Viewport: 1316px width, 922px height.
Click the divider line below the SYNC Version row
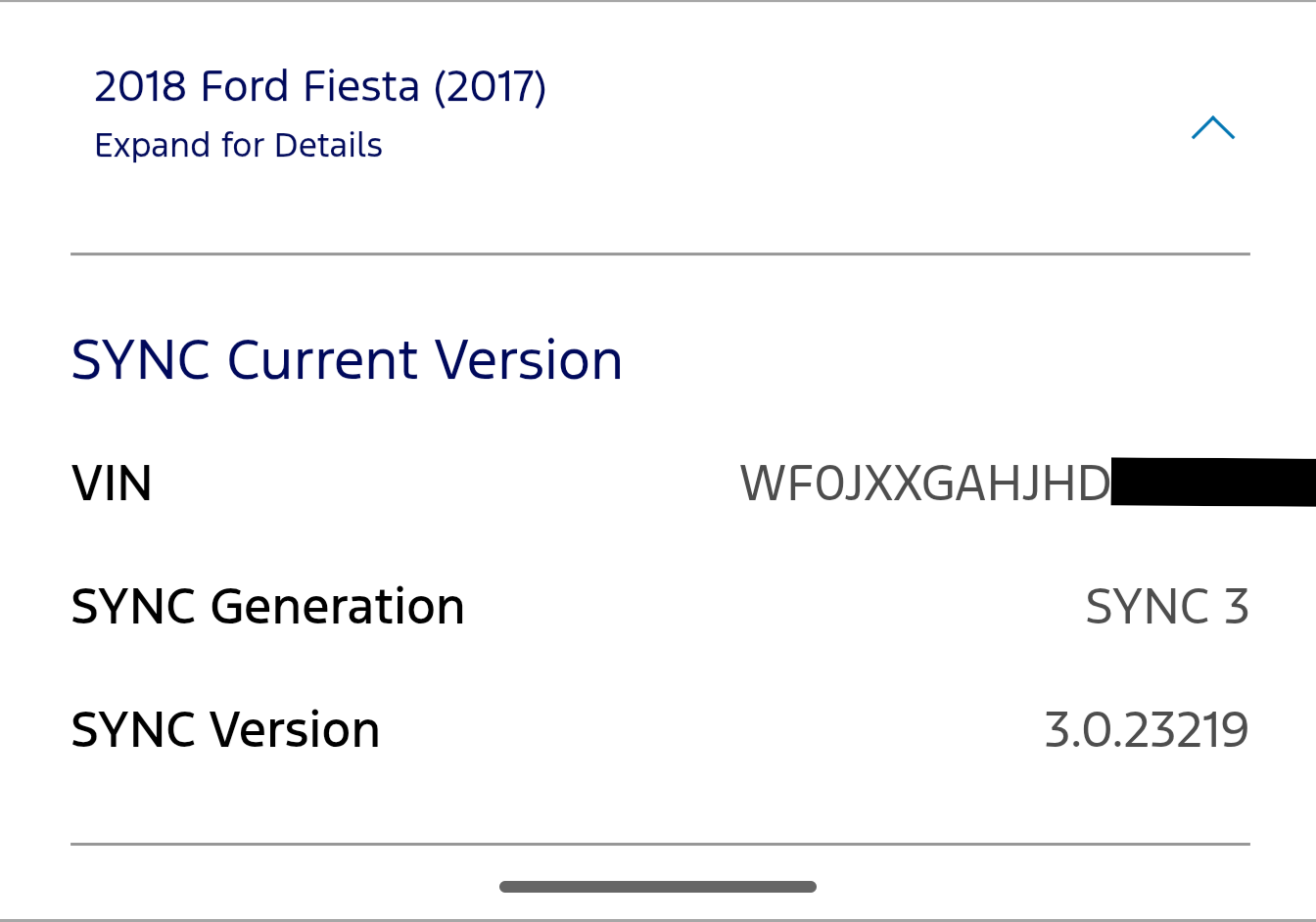[x=660, y=844]
